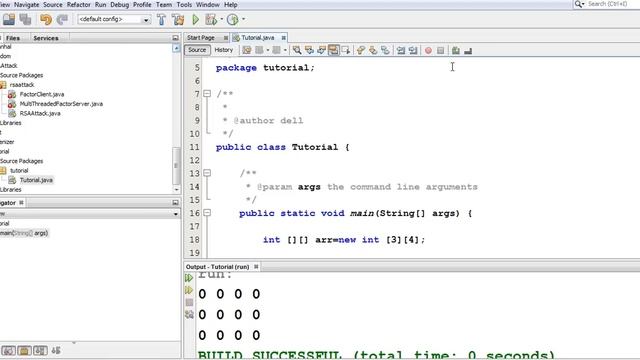Viewport: 640px width, 360px height.
Task: Select MultiThreadedFactorServer.java in tree
Action: pos(61,104)
